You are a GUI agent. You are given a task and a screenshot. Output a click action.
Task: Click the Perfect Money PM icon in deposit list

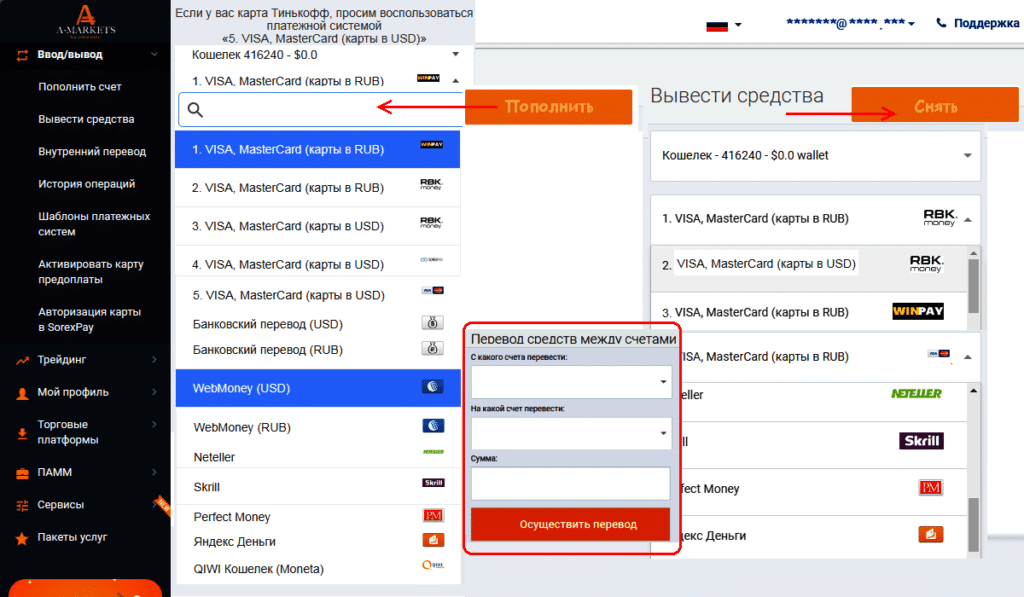click(433, 515)
